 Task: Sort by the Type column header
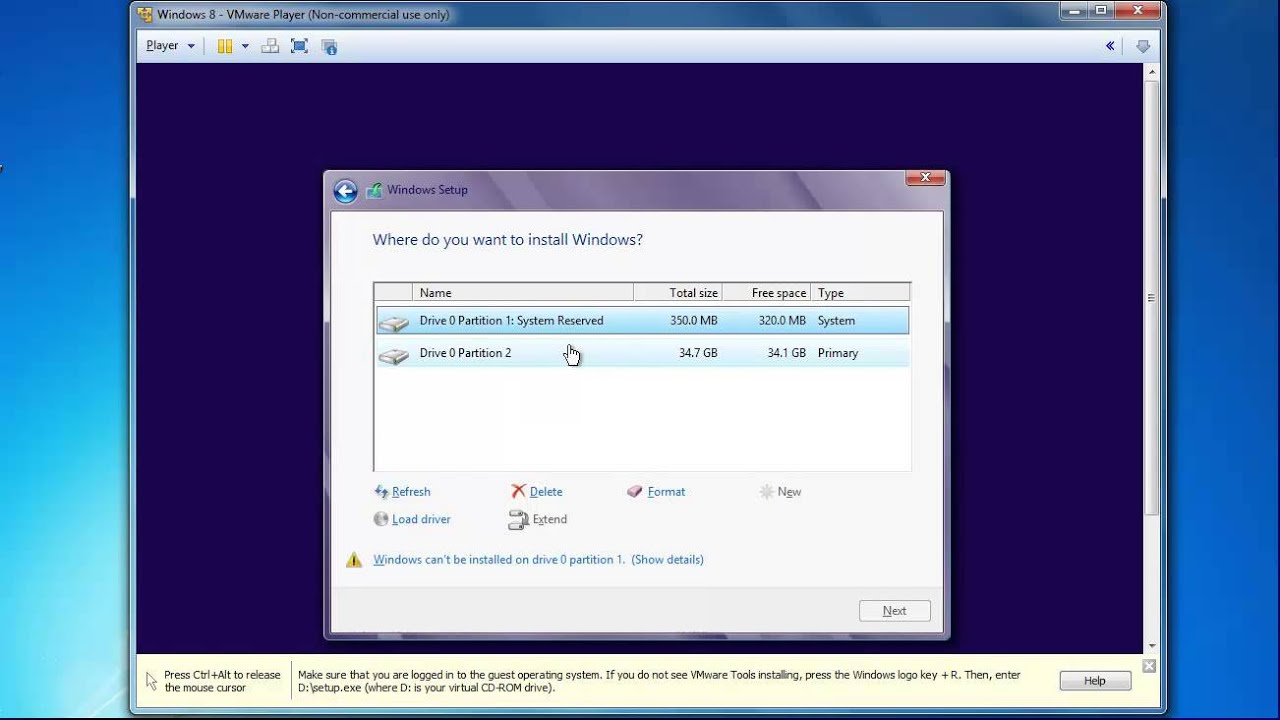[x=860, y=292]
